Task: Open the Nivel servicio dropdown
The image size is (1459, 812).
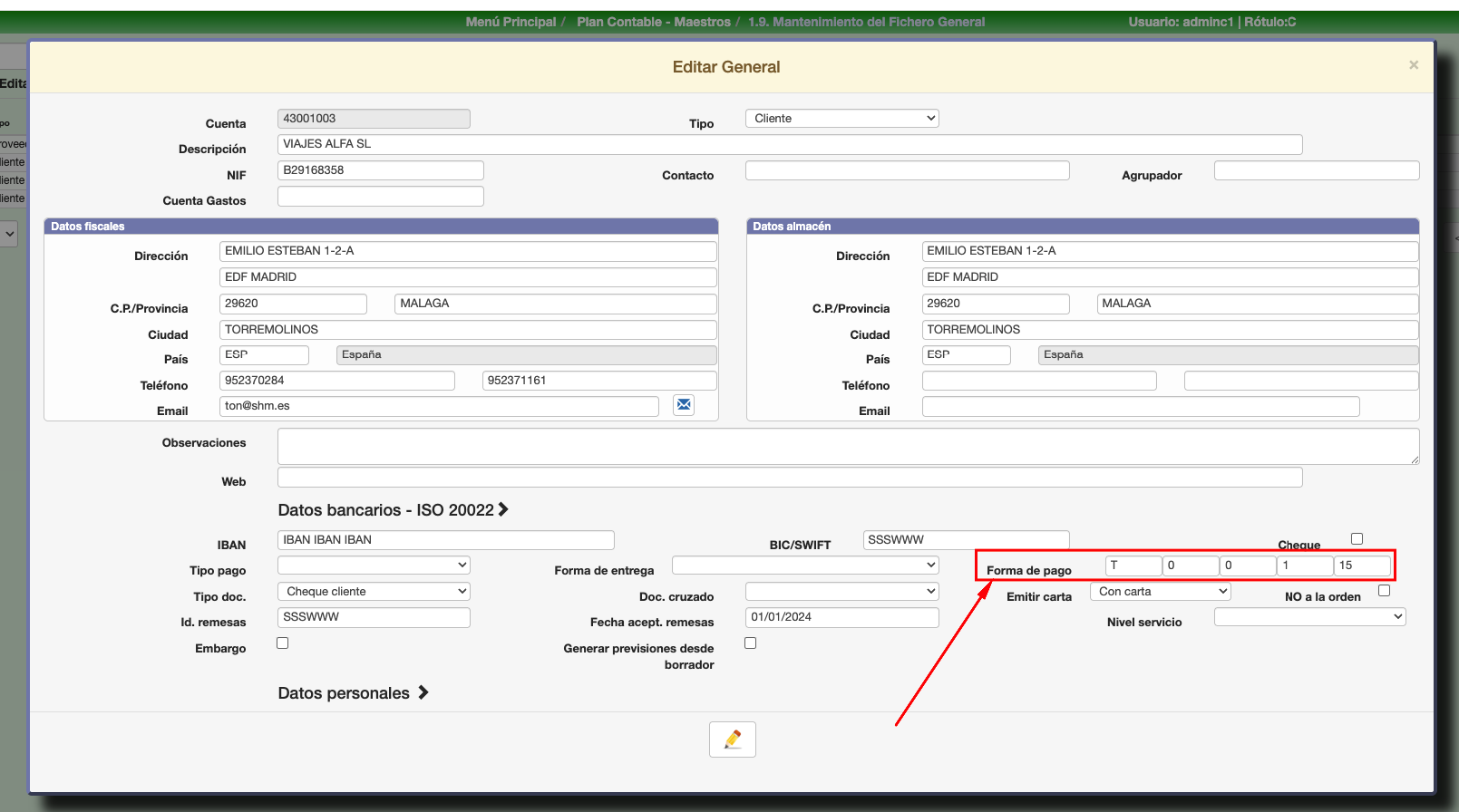Action: [x=1309, y=617]
